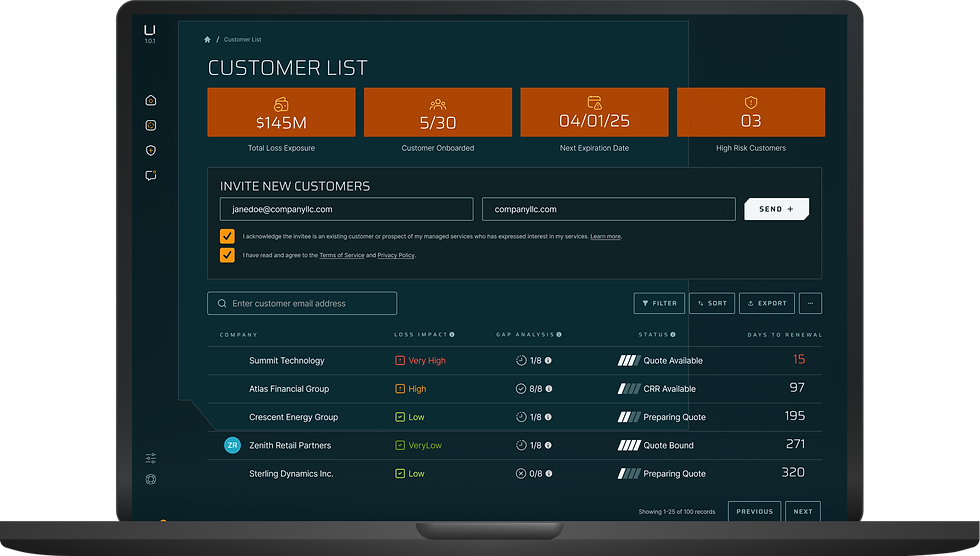This screenshot has width=980, height=556.
Task: Go to the Next page of records
Action: click(x=803, y=511)
